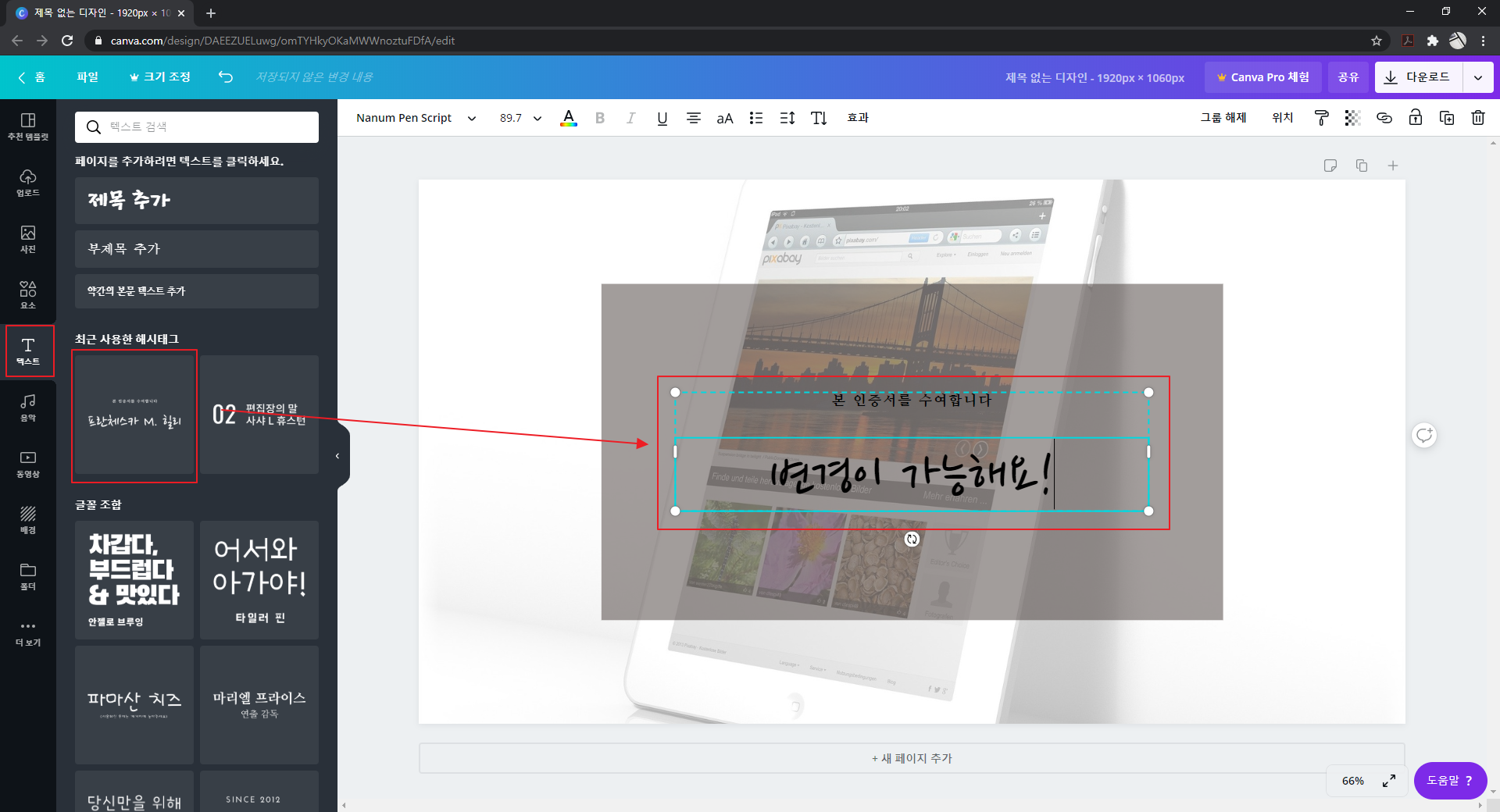Add notes to the page
This screenshot has height=812, width=1500.
1330,166
